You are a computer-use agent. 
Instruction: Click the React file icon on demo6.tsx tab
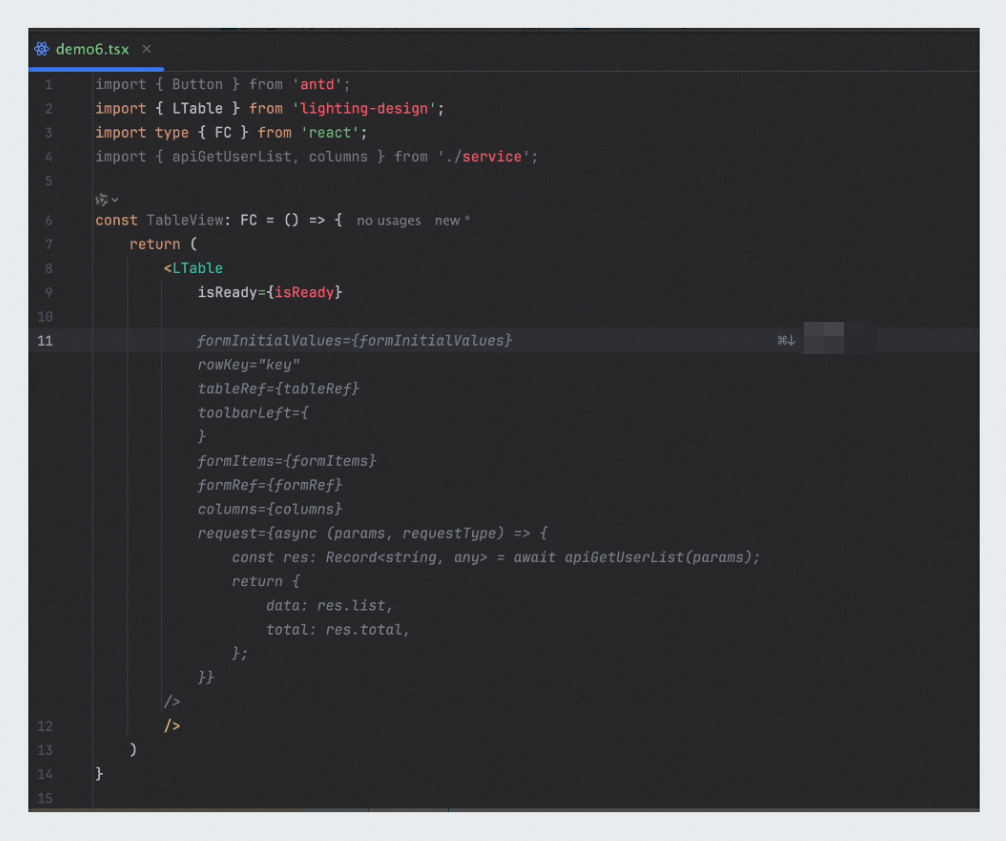point(42,49)
